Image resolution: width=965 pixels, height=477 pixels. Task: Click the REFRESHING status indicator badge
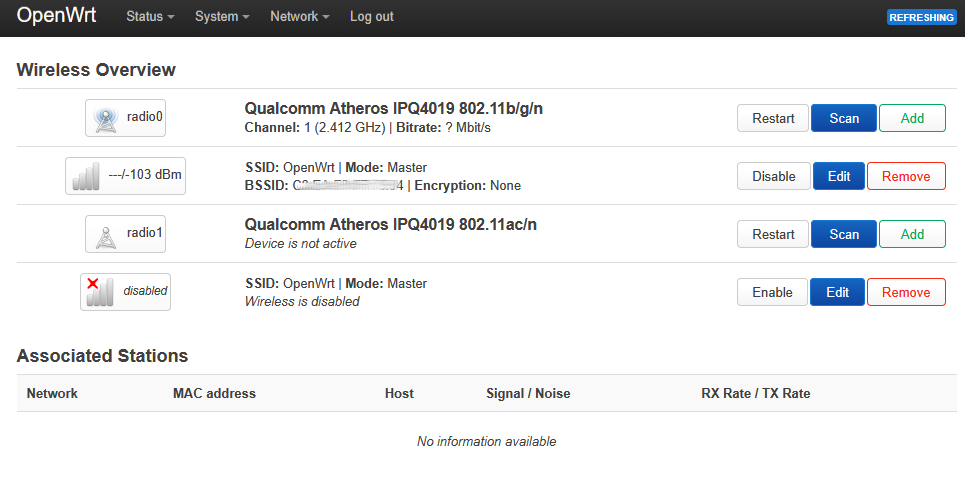[921, 17]
